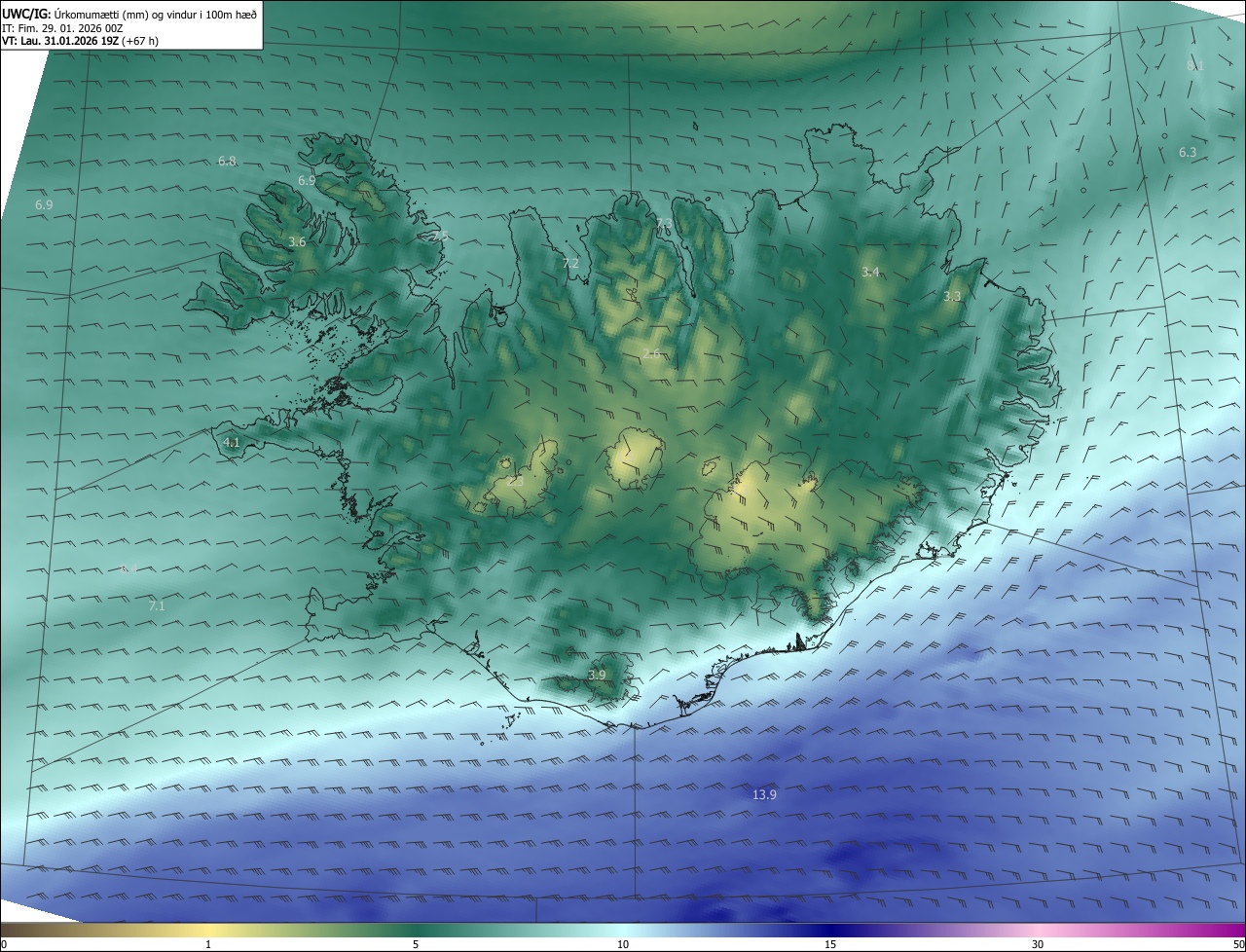Click the 8.1 value label on map
Screen dimensions: 1246x952
(x=1195, y=65)
